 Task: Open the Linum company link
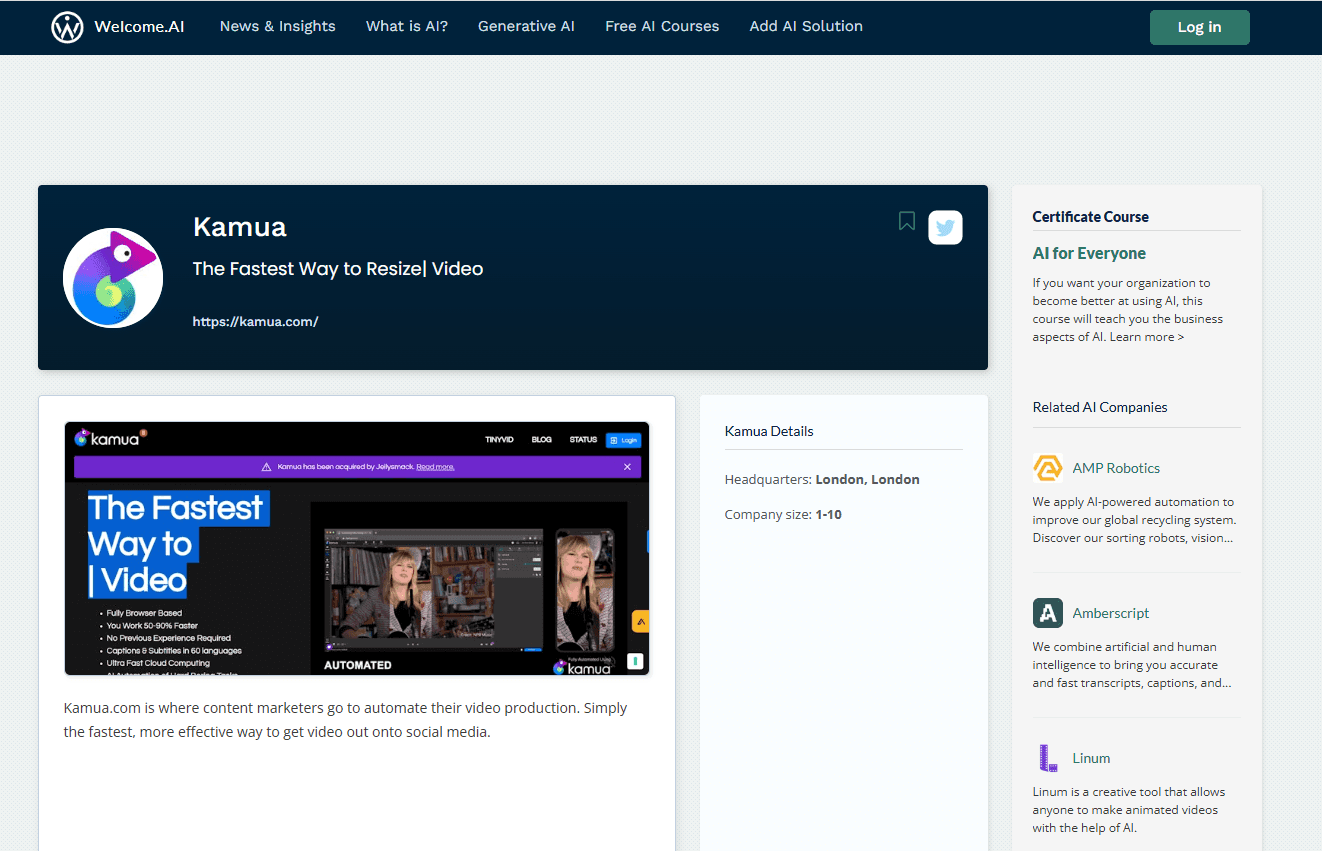[1091, 758]
